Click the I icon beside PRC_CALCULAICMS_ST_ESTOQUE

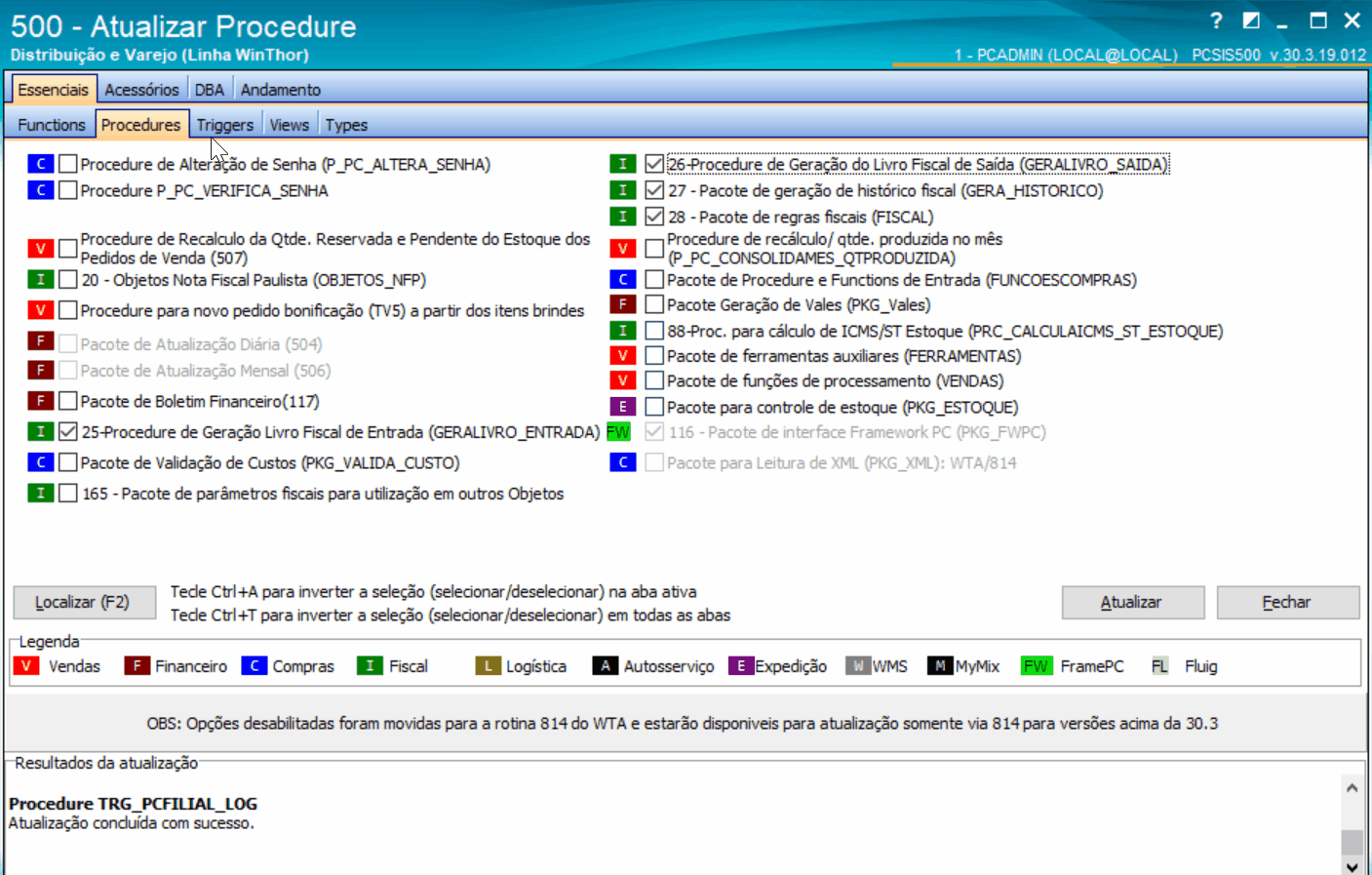(623, 331)
